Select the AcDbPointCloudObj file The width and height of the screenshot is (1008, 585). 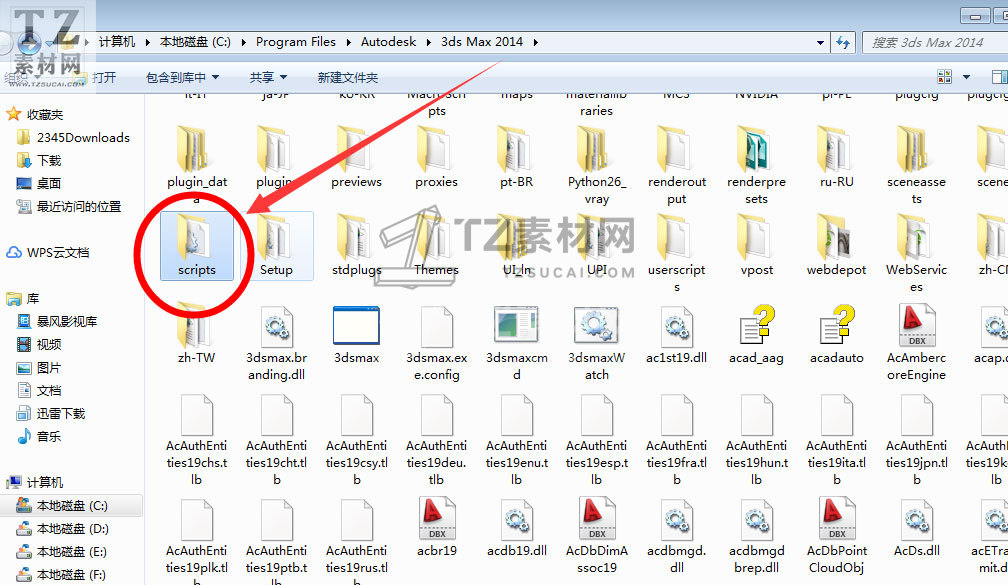836,536
